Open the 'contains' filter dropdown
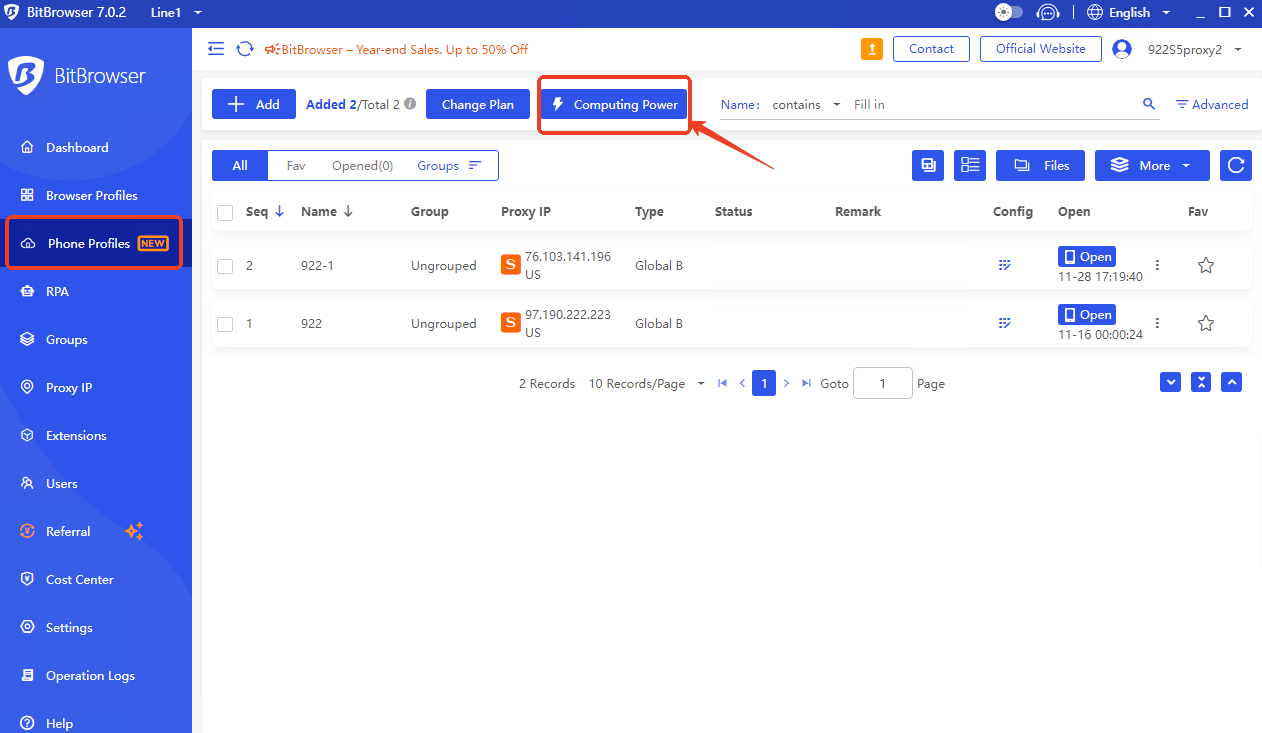 (x=806, y=104)
